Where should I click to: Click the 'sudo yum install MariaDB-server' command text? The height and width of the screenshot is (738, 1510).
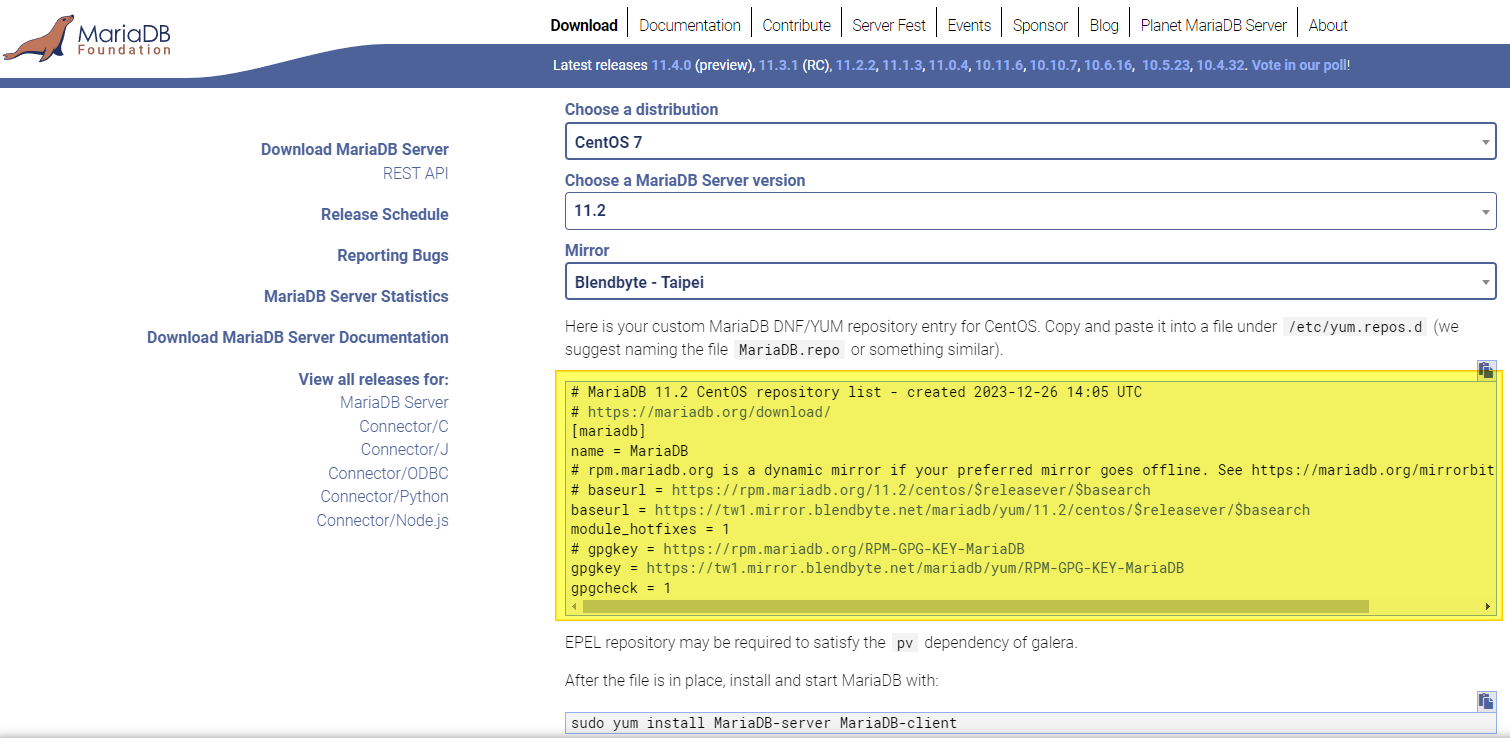click(764, 722)
